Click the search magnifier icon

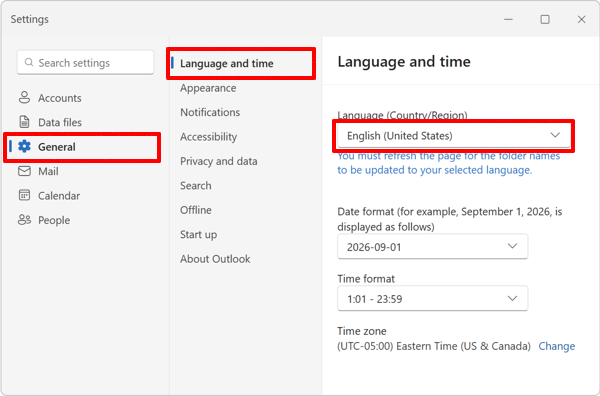pyautogui.click(x=29, y=62)
